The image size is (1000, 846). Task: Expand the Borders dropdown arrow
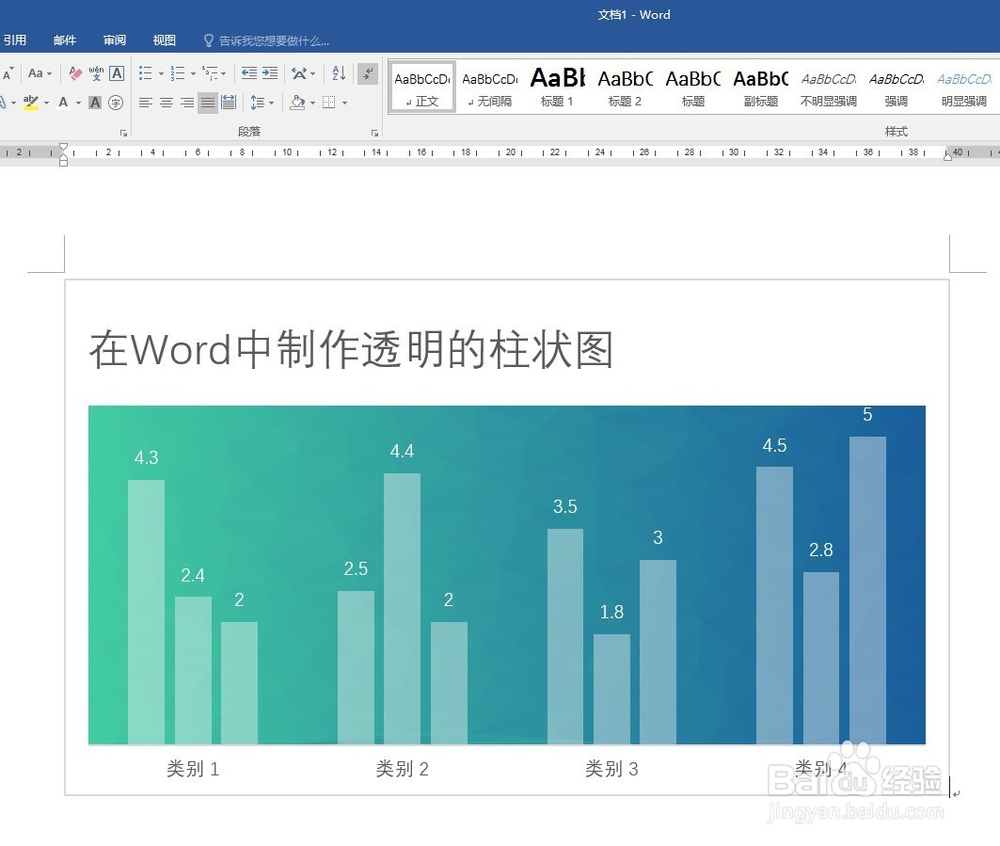tap(343, 100)
